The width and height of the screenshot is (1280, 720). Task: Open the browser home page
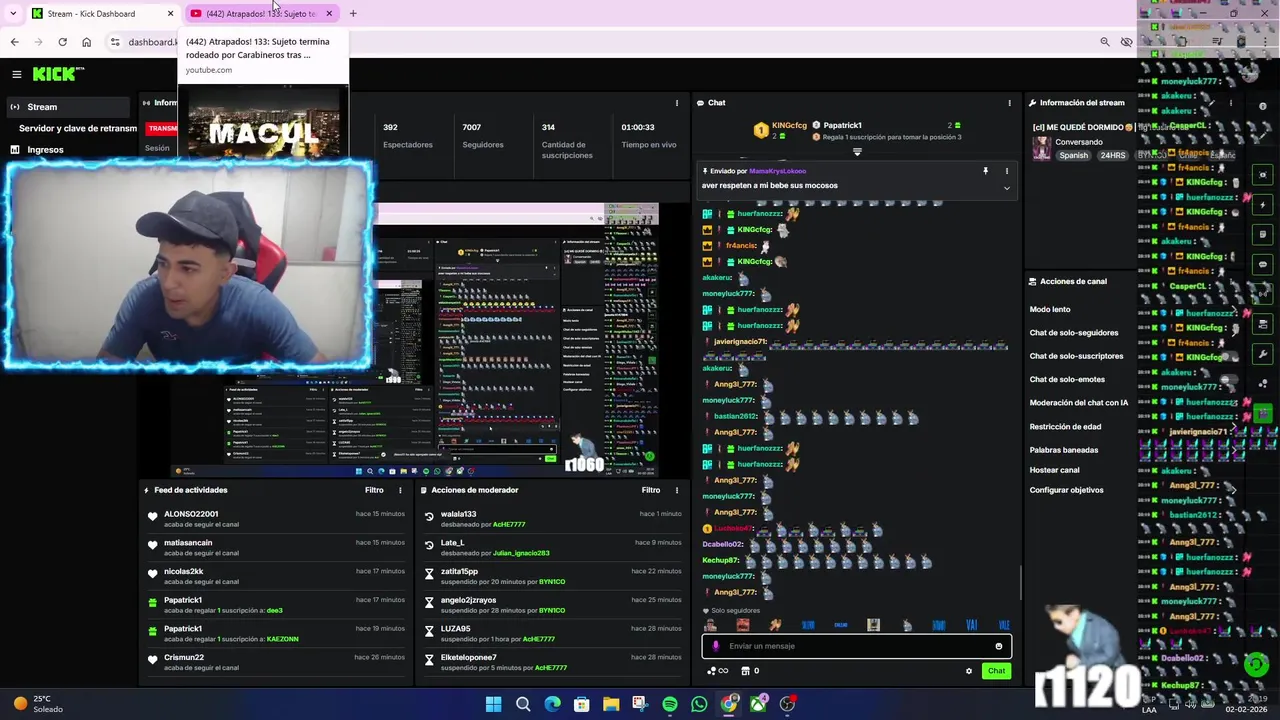tap(86, 42)
